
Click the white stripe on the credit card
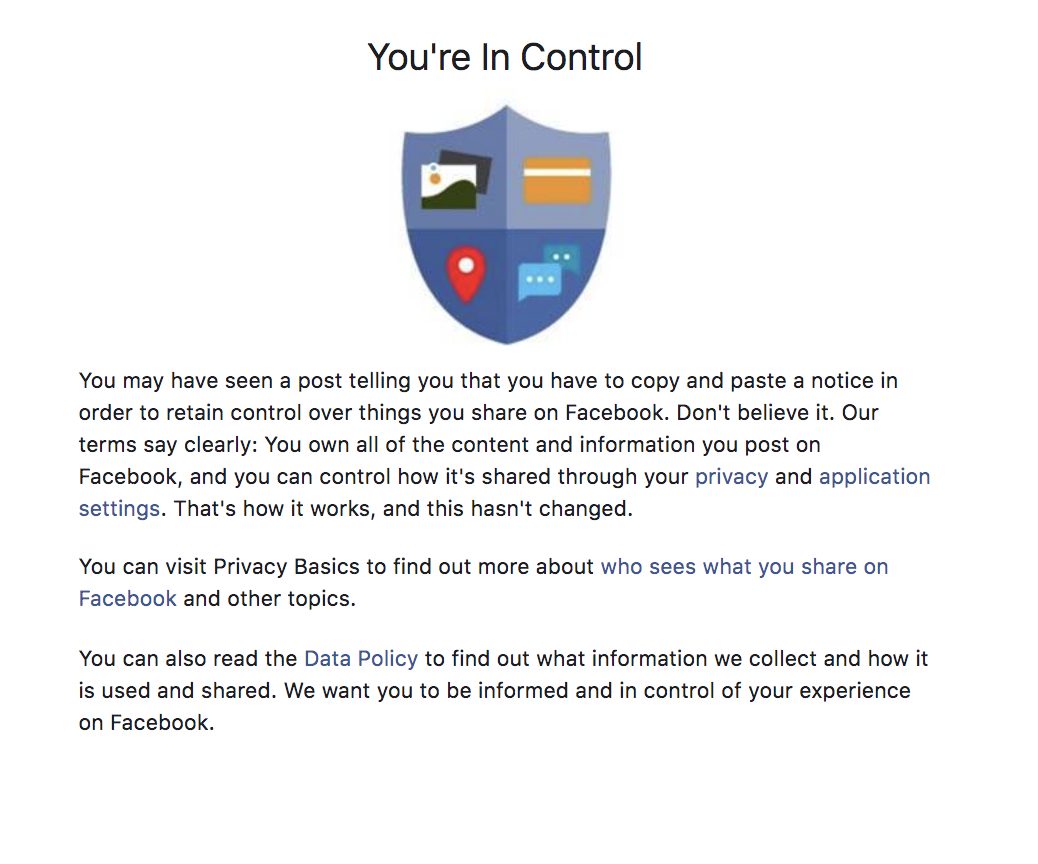click(x=557, y=172)
